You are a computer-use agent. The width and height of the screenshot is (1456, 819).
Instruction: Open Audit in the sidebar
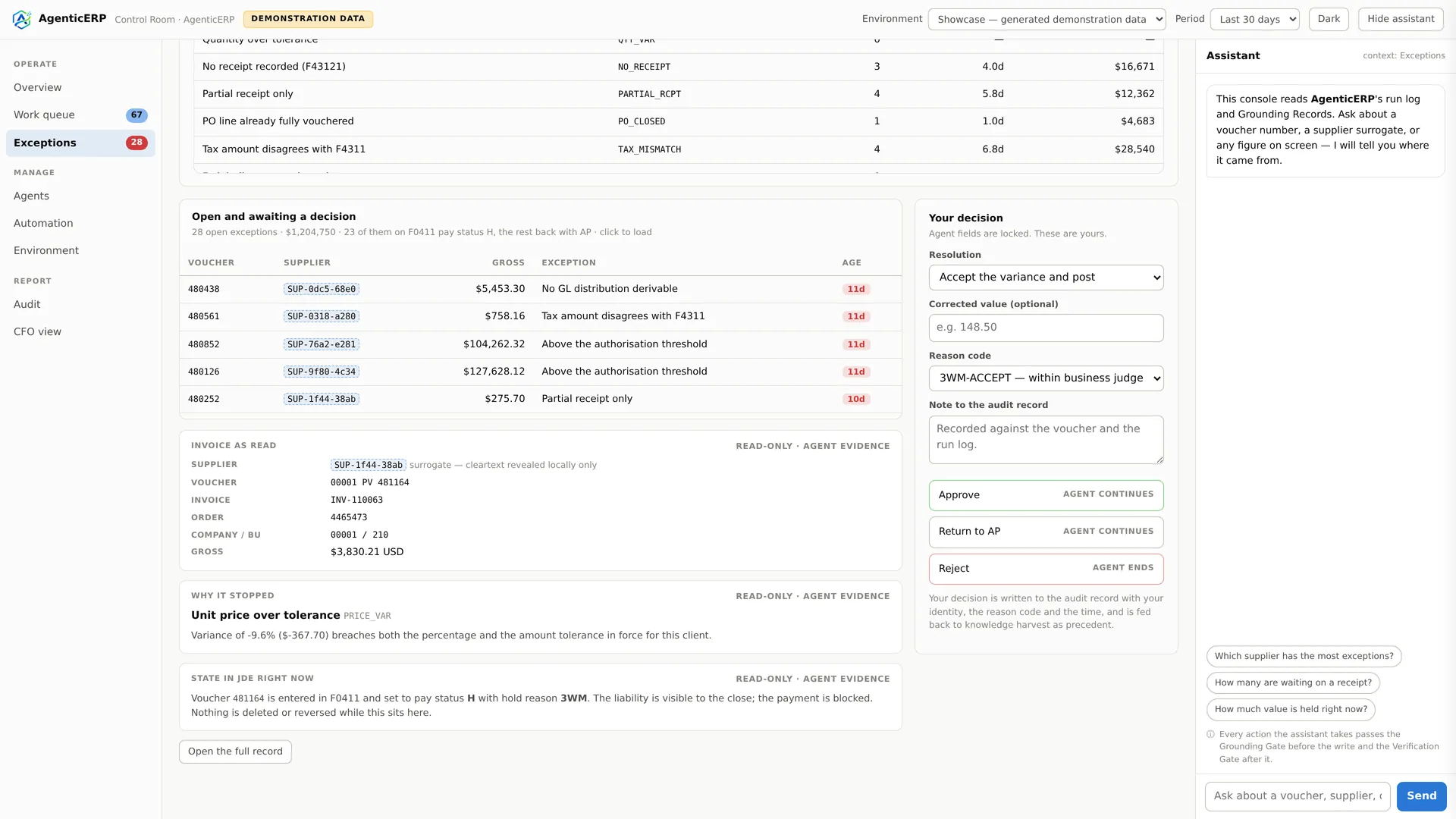(80, 305)
